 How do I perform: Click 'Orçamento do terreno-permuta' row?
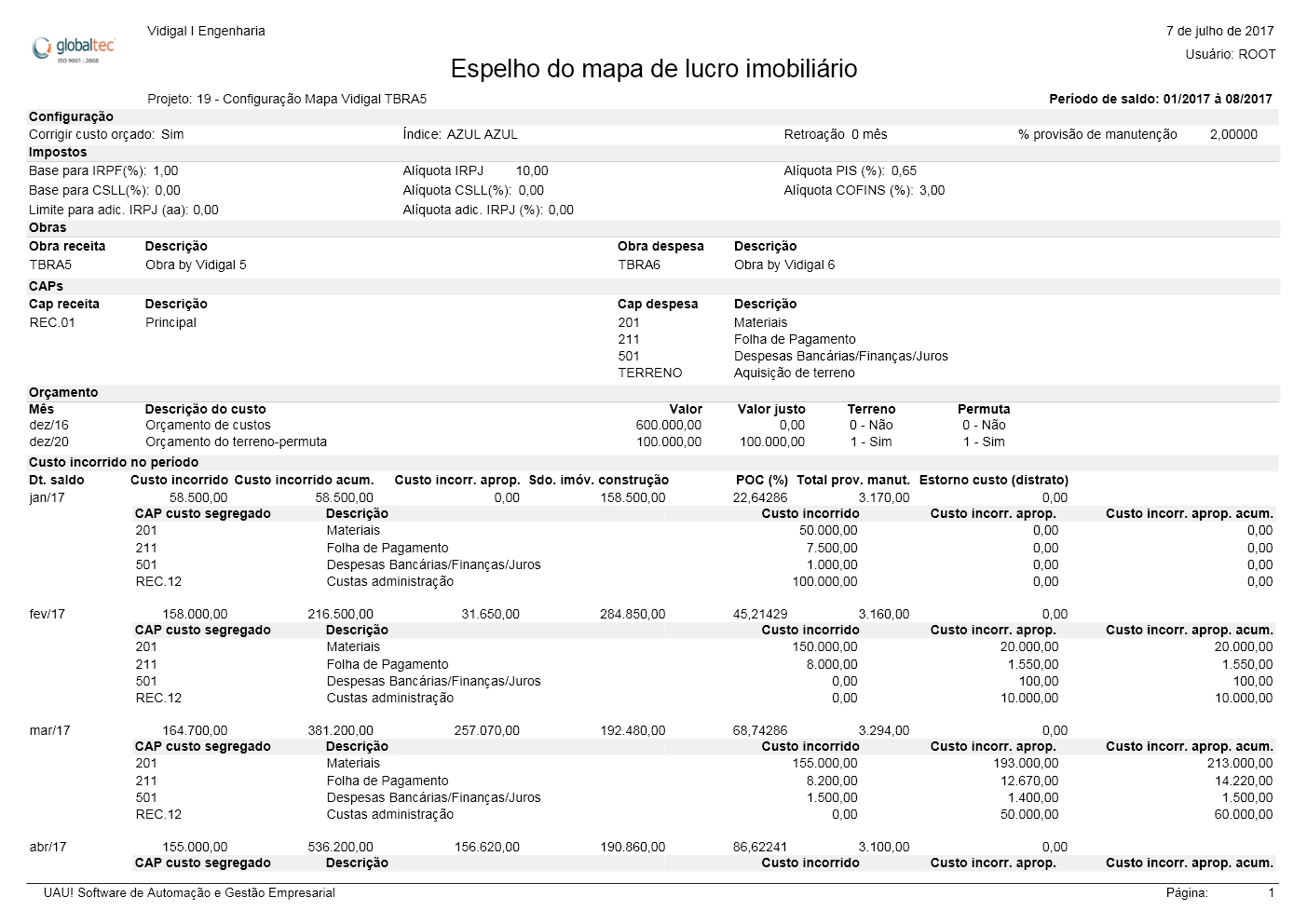(x=236, y=442)
